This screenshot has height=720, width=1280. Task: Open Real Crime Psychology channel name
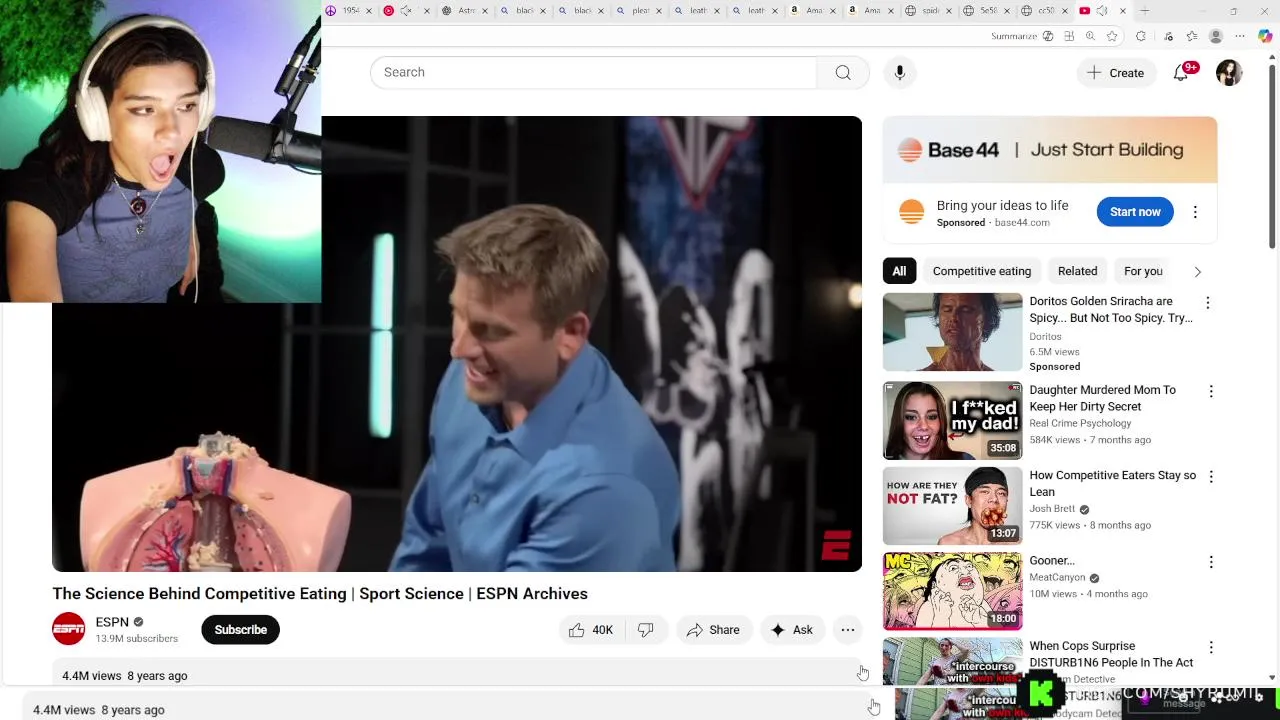(x=1080, y=423)
